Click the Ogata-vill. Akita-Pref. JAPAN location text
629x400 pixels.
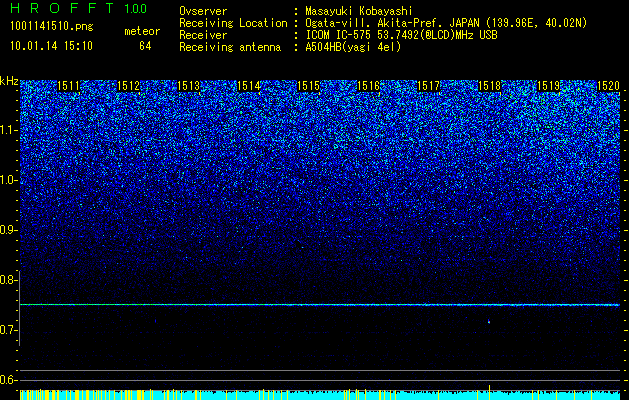446,24
